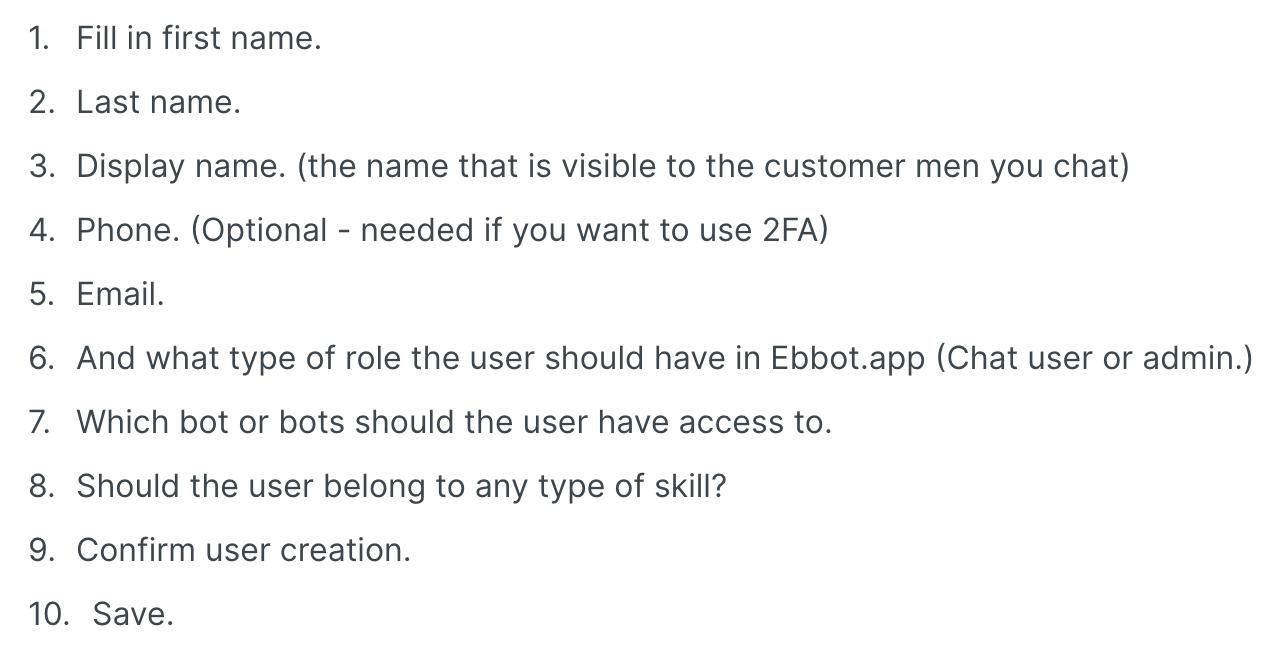Screen dimensions: 1282x650
Task: Click the parenthetical about customer-visible name
Action: [712, 166]
